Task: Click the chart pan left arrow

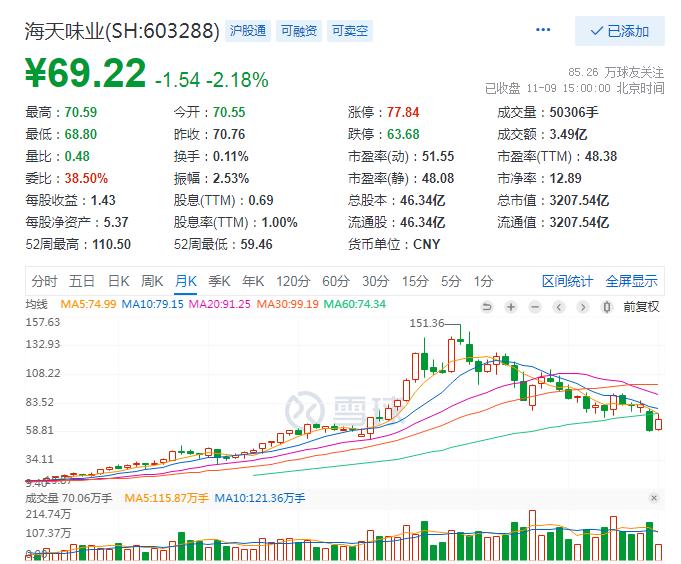Action: click(559, 307)
